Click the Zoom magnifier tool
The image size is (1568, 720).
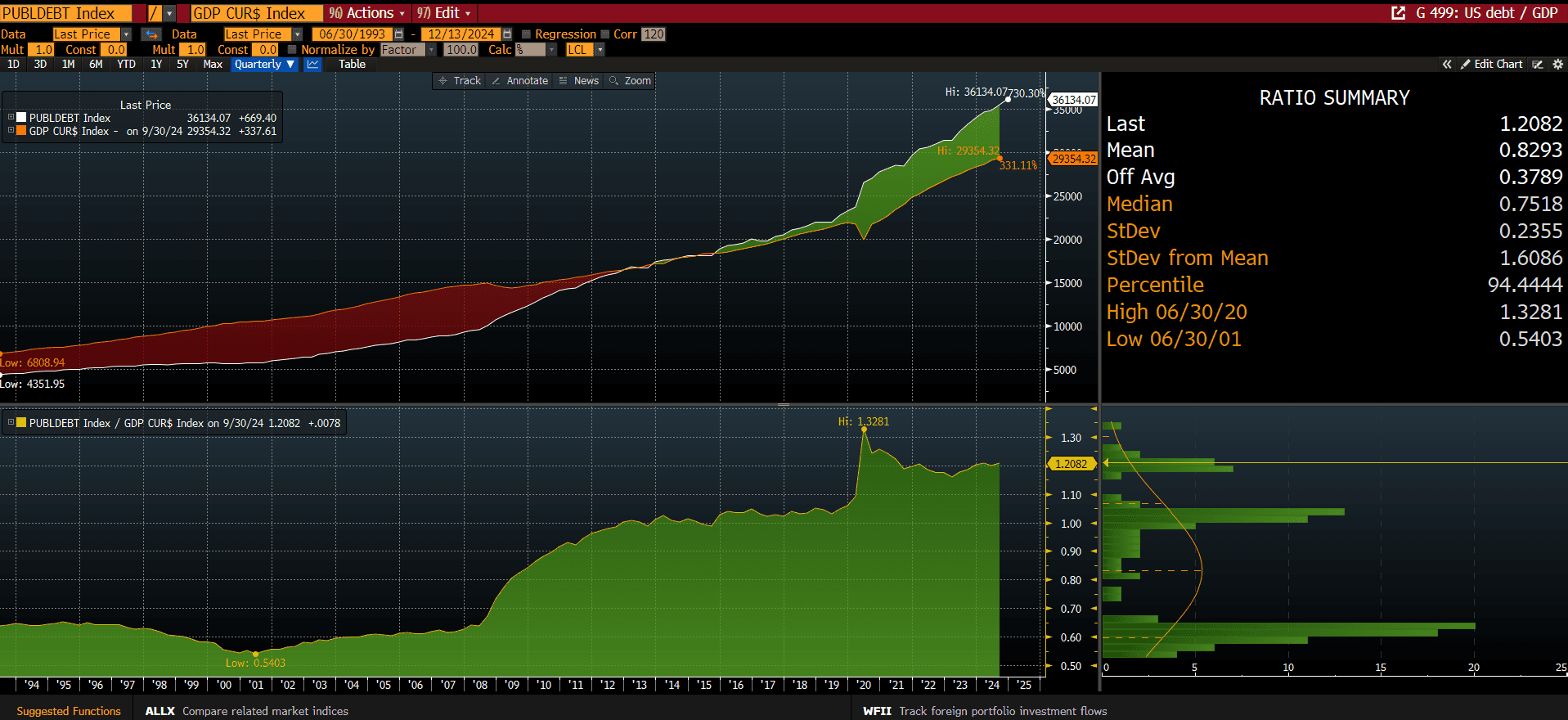click(x=631, y=81)
